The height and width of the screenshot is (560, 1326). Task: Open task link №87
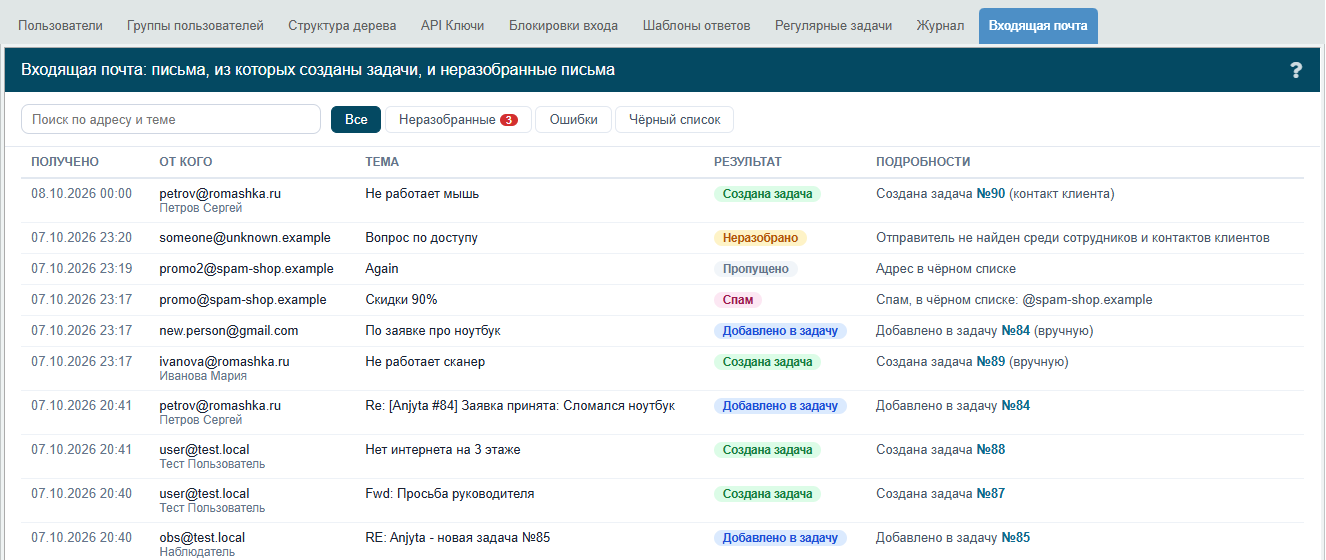[990, 493]
